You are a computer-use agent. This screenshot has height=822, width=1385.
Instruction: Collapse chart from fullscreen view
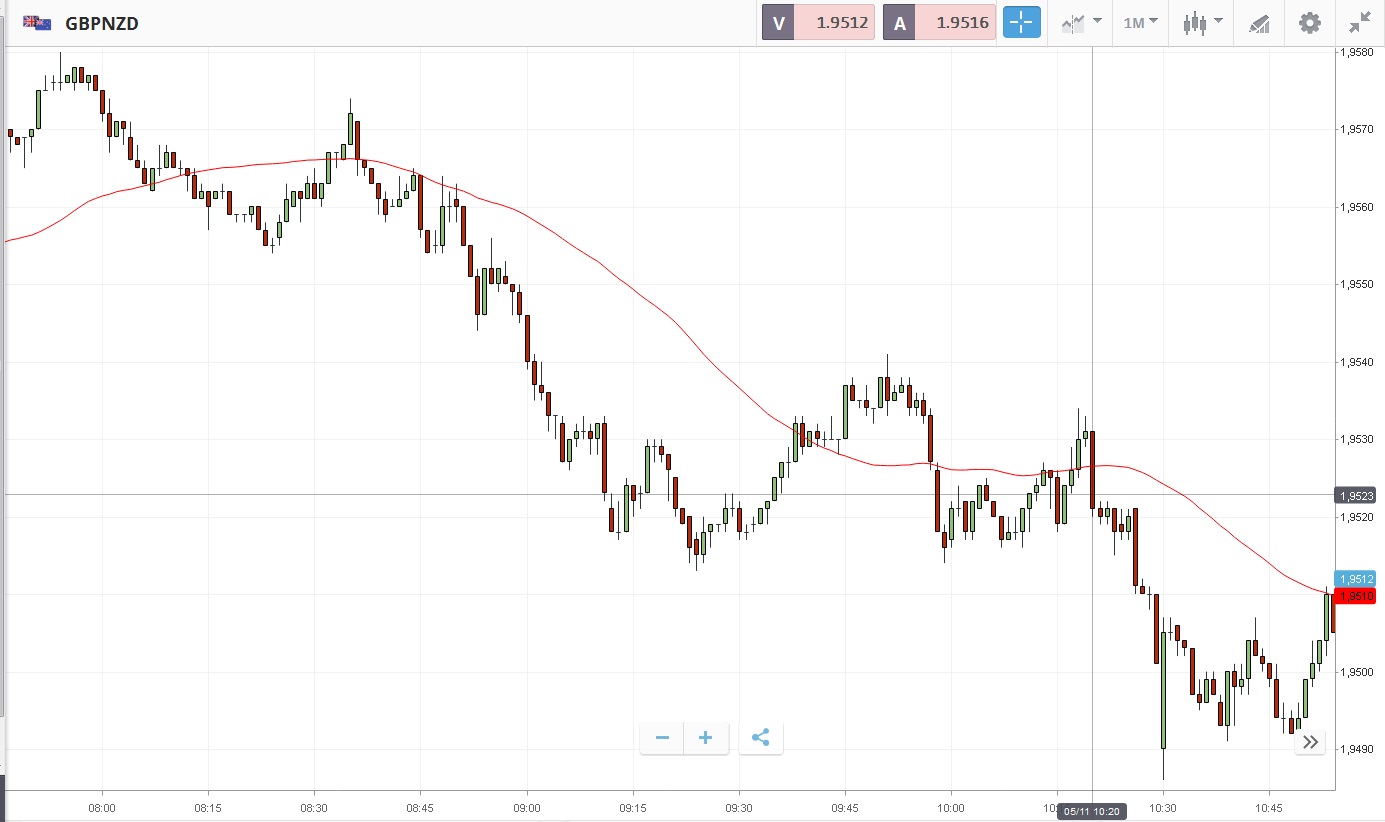coord(1360,22)
